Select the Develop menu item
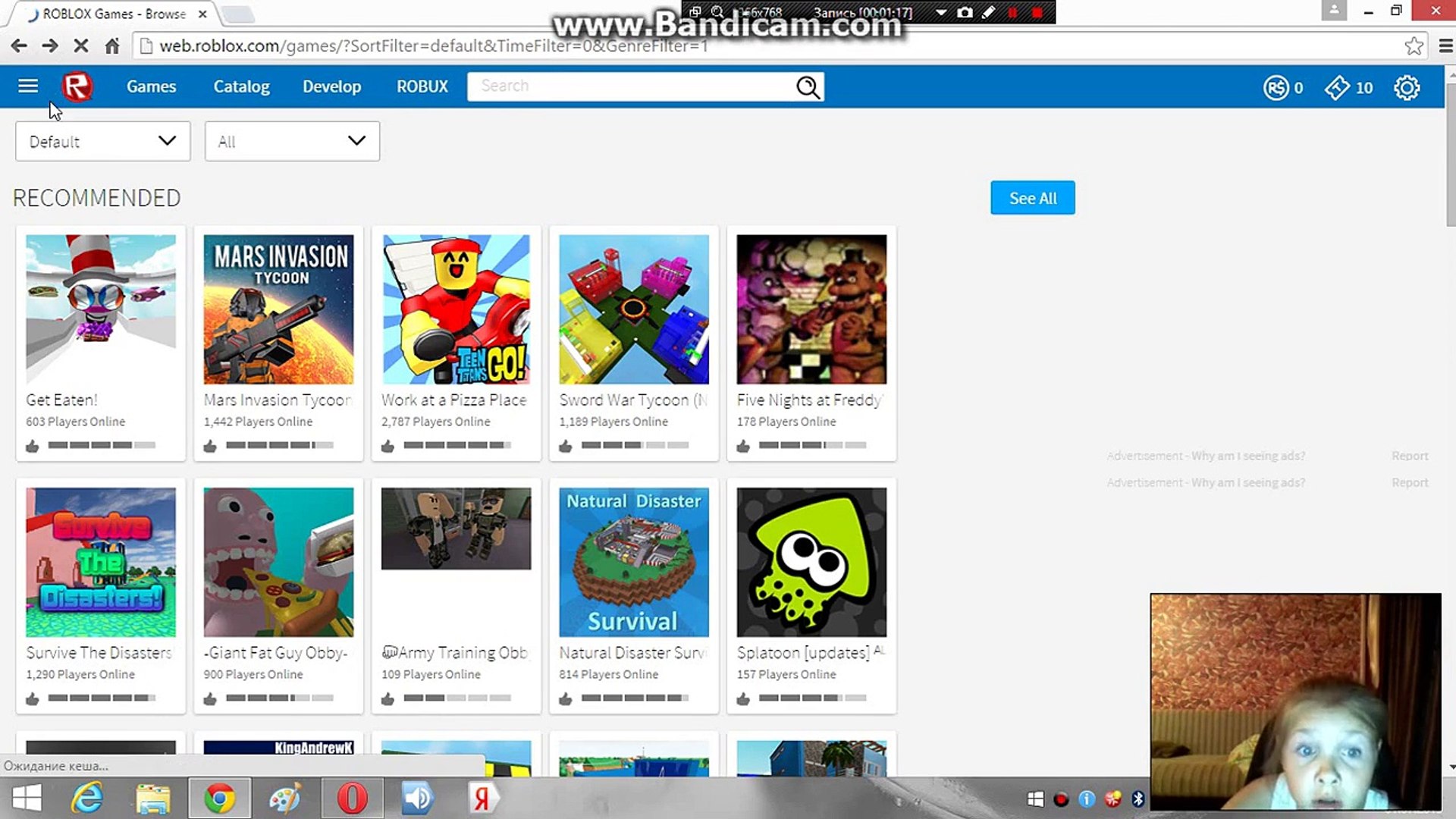This screenshot has width=1456, height=819. (x=331, y=86)
